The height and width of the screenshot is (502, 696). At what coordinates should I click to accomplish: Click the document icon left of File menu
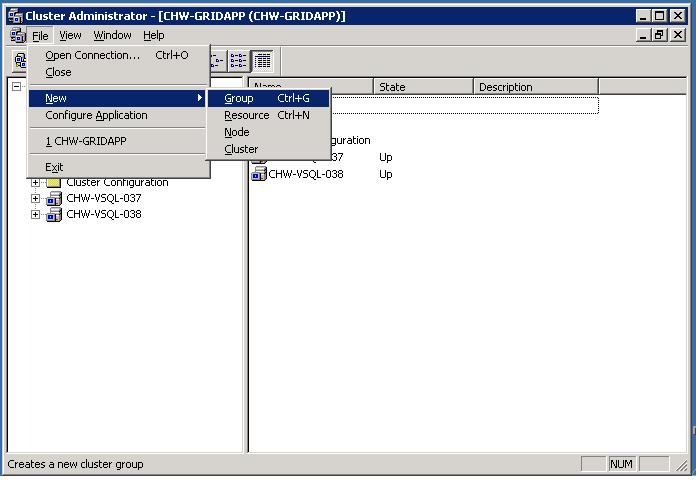click(18, 35)
